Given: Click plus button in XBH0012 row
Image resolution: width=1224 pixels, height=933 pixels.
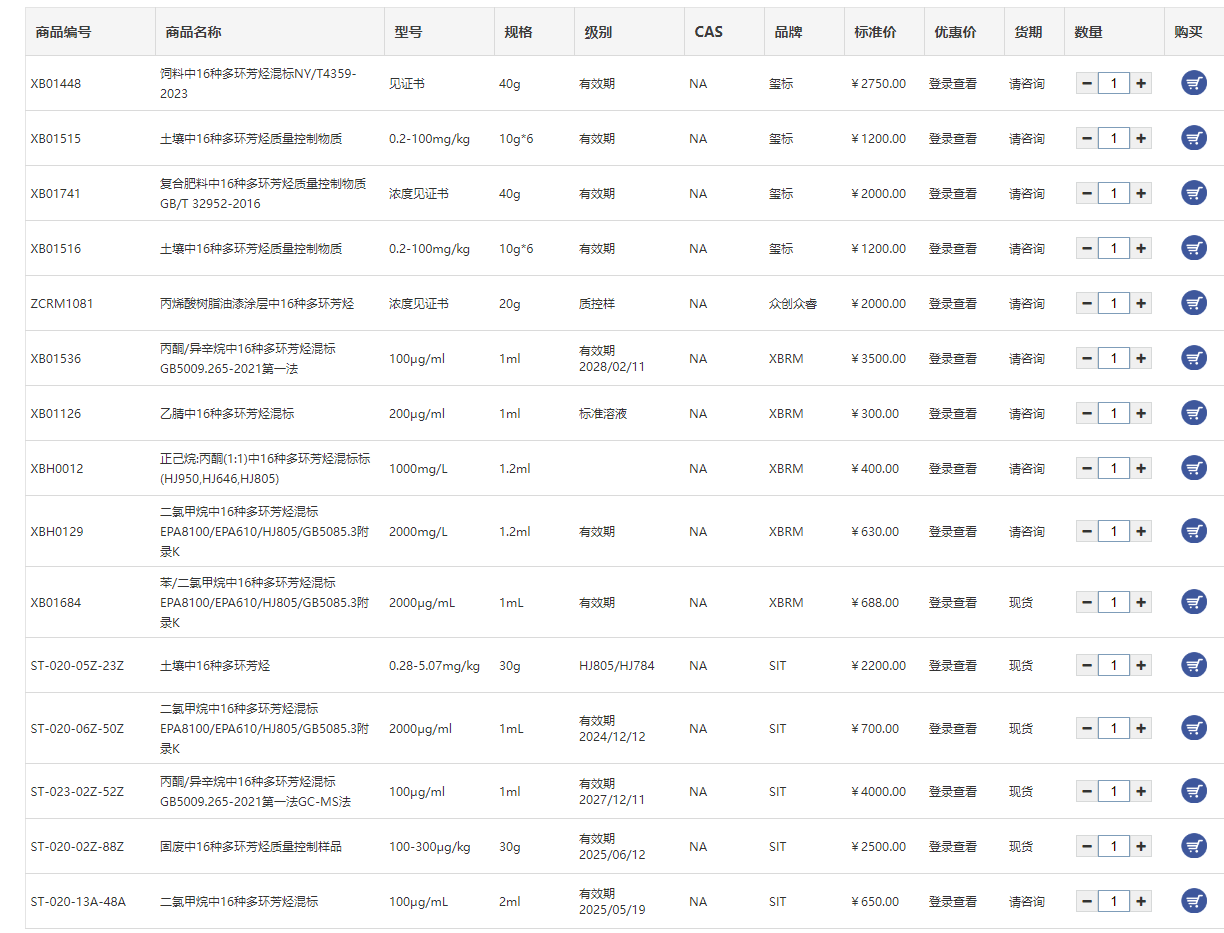Looking at the screenshot, I should click(x=1141, y=468).
